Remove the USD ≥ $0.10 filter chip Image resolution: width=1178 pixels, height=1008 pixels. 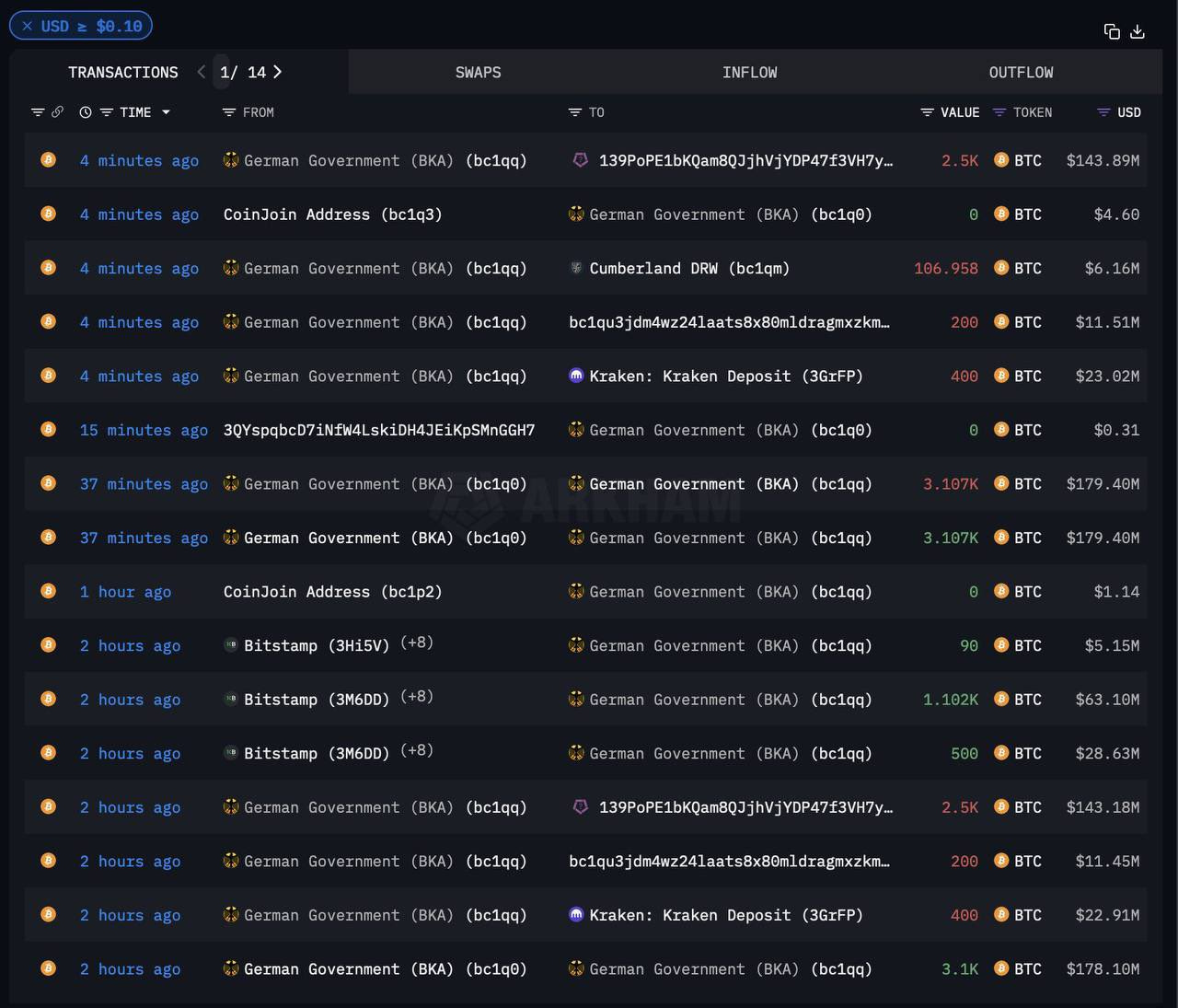click(28, 26)
